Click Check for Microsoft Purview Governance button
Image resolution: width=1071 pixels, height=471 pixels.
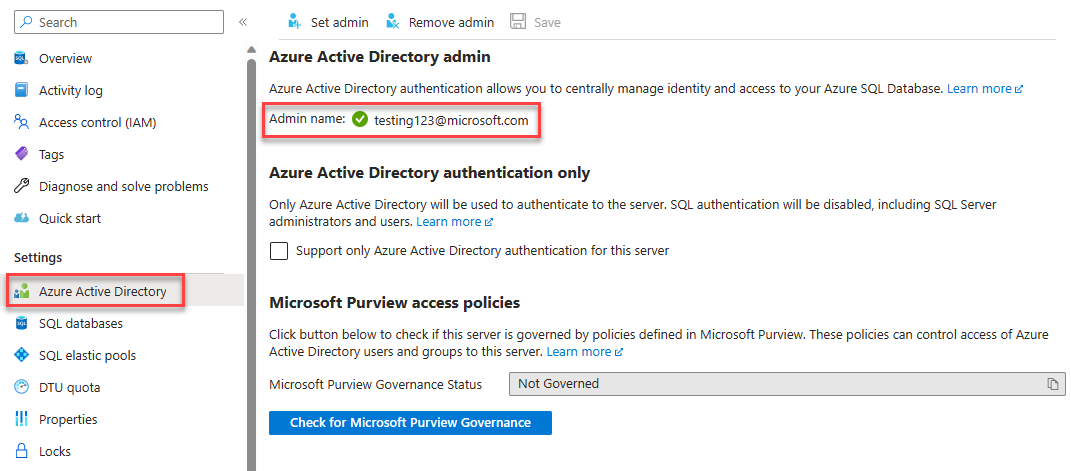410,423
